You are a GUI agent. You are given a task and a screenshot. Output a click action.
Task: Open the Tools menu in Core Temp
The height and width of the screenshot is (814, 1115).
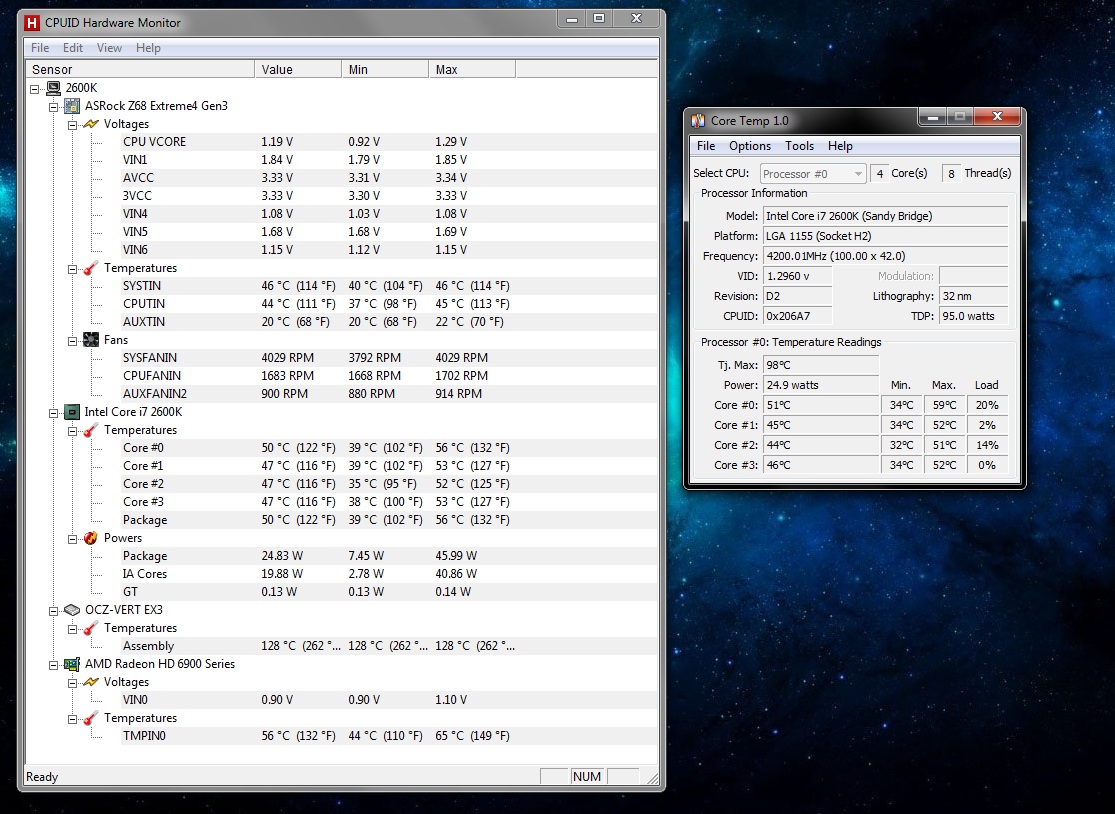coord(799,146)
